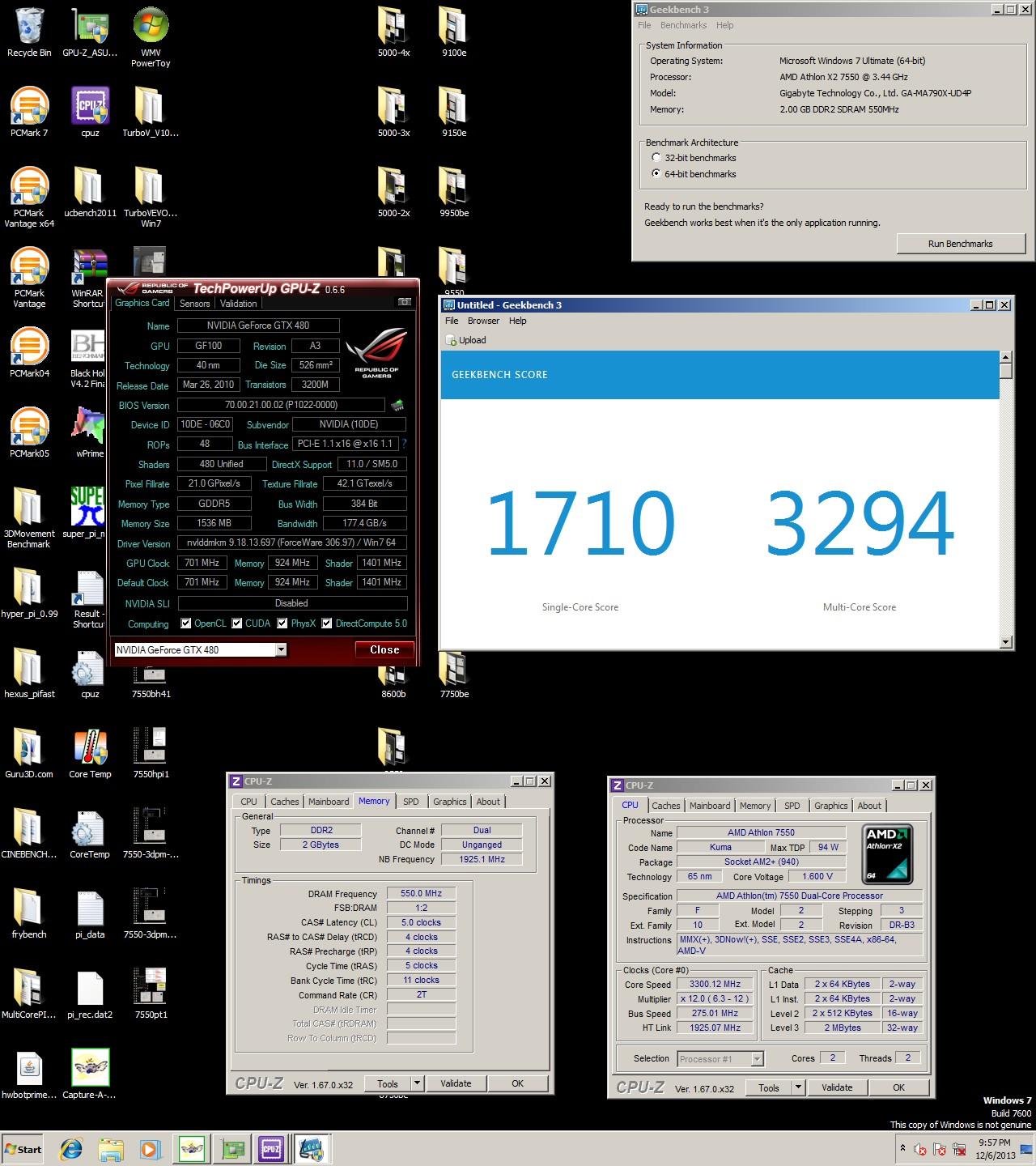Open Internet Explorer from the taskbar
Viewport: 1036px width, 1166px height.
point(72,1149)
